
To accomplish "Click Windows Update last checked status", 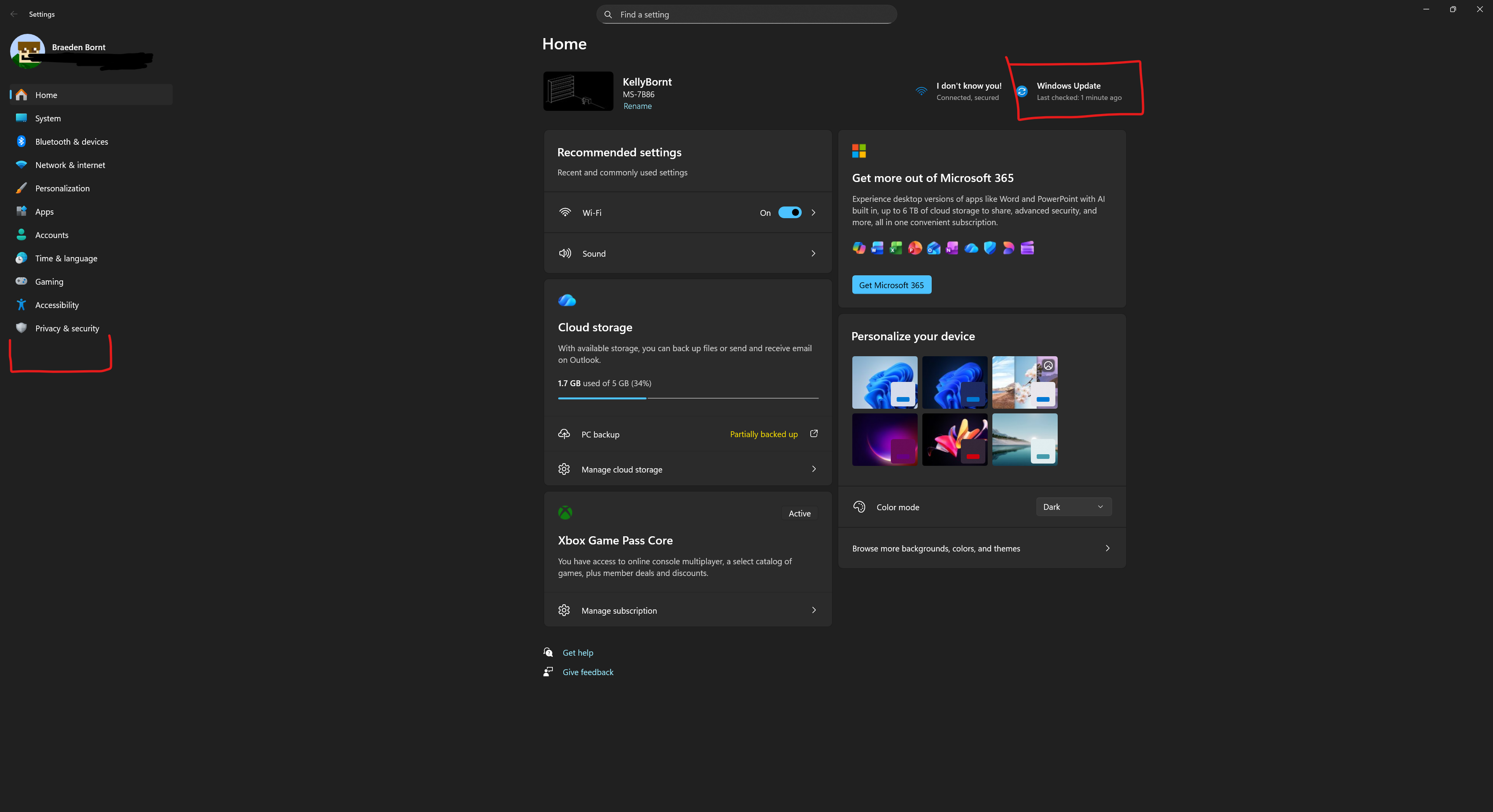I will tap(1079, 97).
